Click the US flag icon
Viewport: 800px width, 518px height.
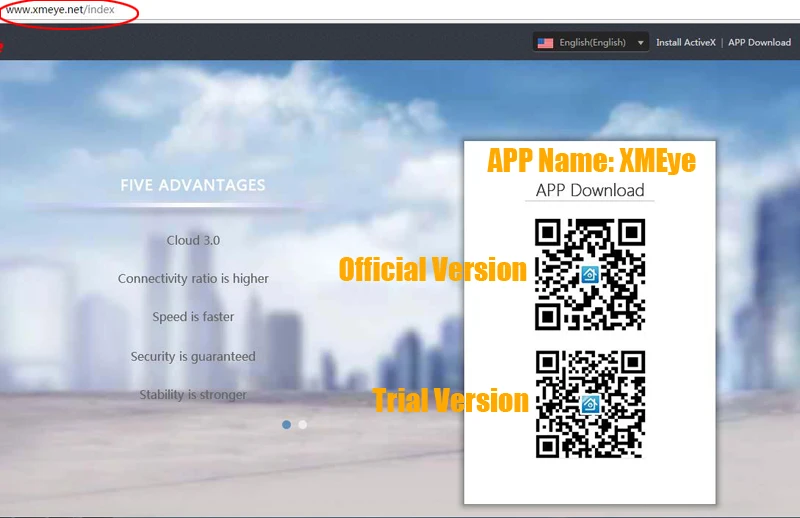point(545,43)
